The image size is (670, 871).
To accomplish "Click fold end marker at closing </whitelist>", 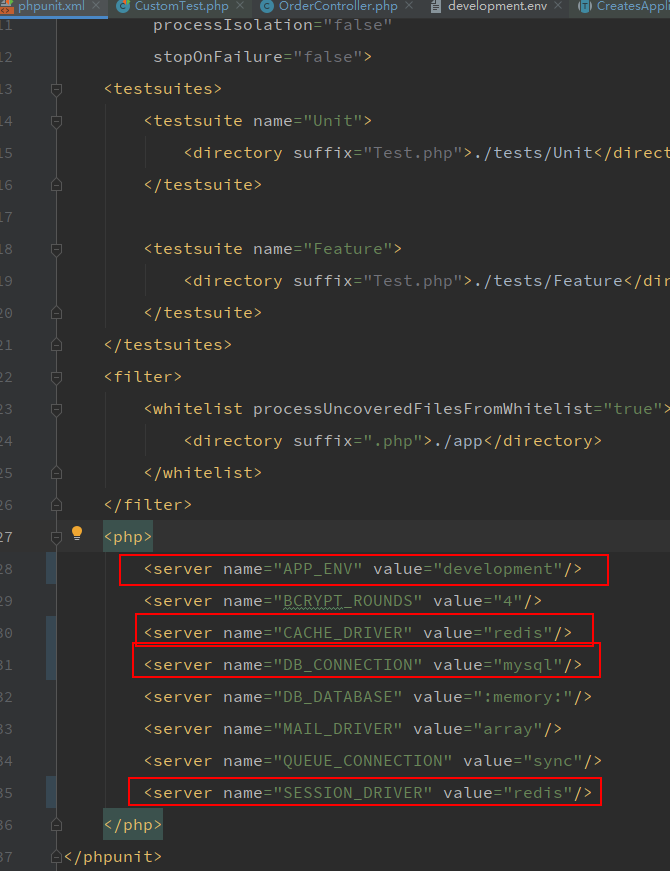I will coord(57,473).
